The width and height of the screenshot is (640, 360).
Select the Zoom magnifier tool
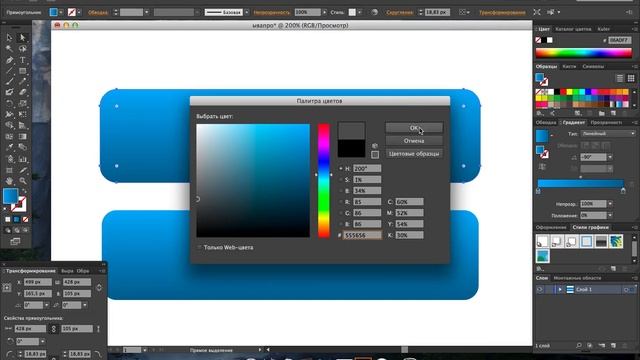click(22, 180)
